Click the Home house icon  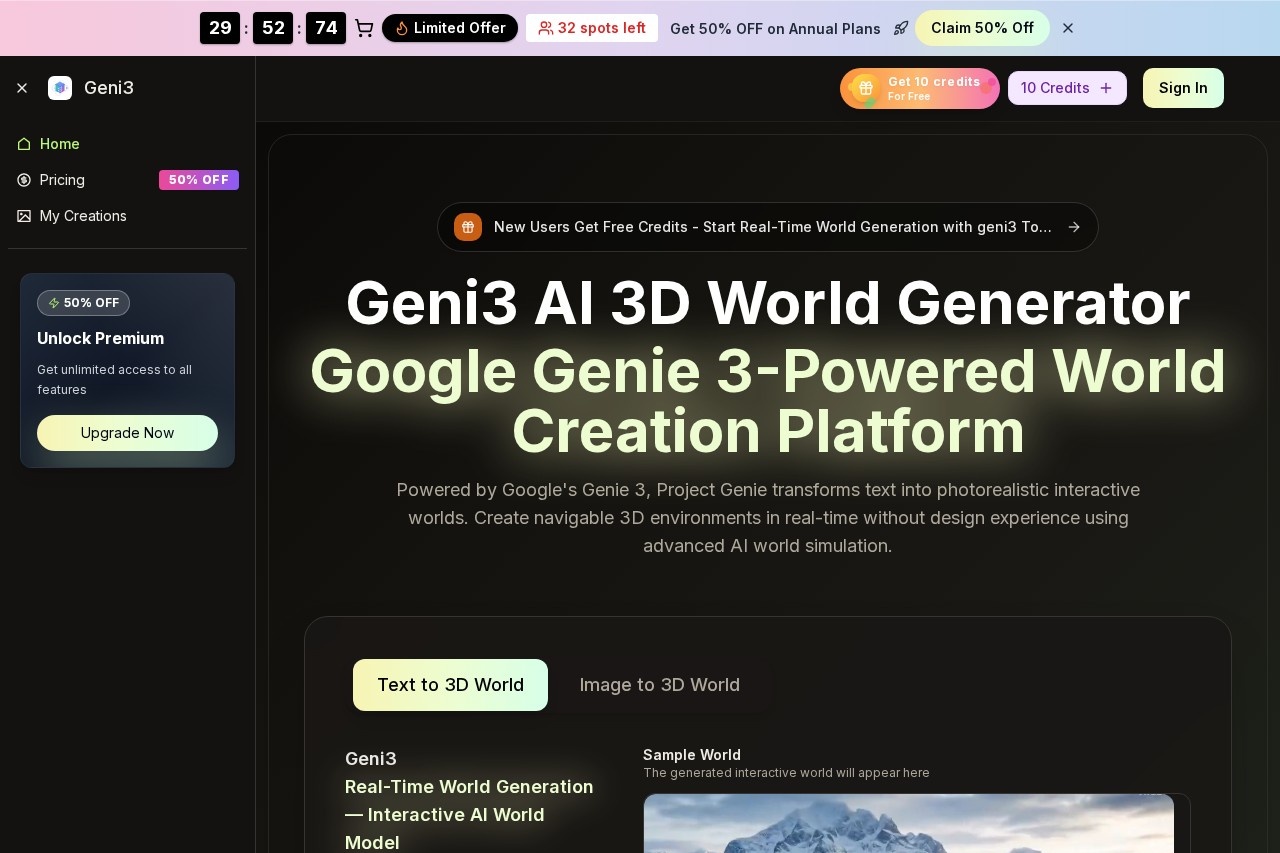(24, 144)
